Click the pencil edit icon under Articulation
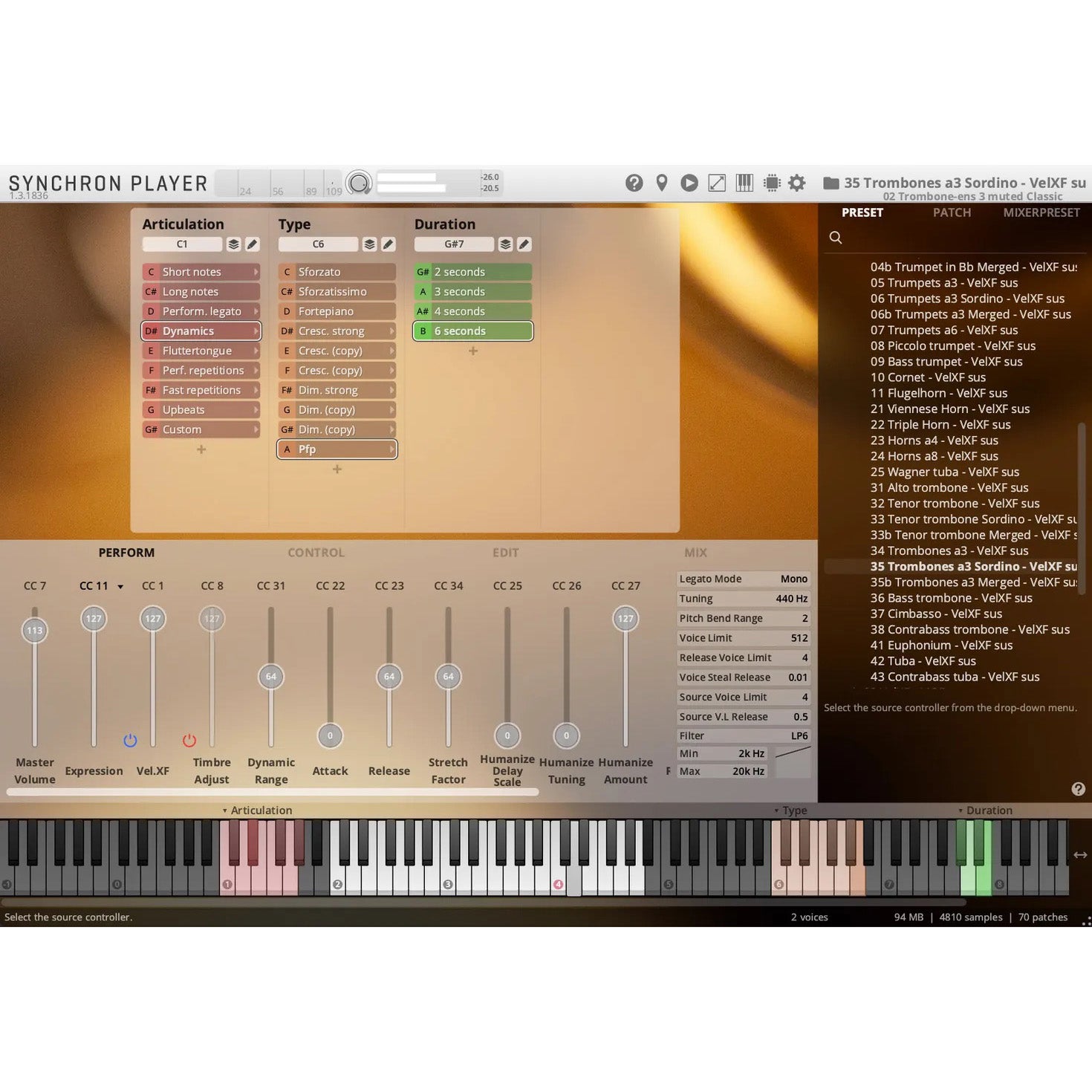This screenshot has width=1092, height=1092. (x=253, y=244)
